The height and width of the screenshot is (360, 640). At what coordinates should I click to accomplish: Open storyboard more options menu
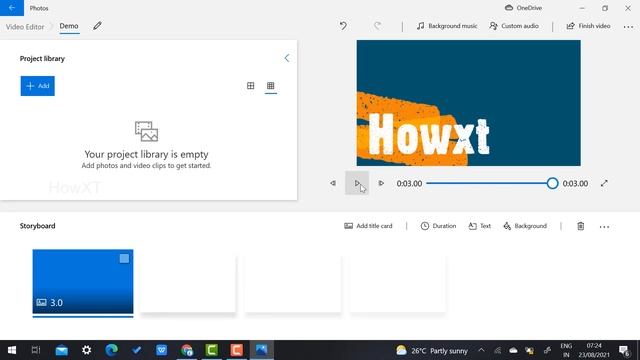coord(604,227)
